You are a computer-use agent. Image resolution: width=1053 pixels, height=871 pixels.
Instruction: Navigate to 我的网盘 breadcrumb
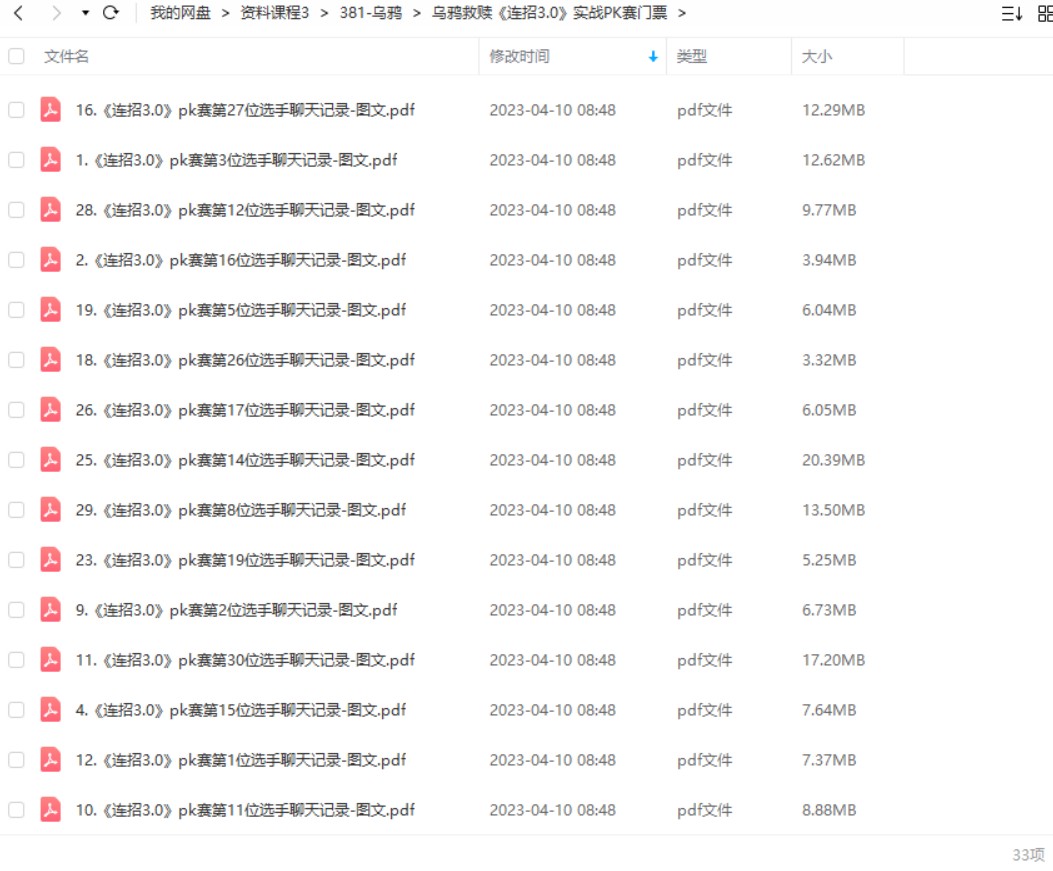tap(180, 13)
